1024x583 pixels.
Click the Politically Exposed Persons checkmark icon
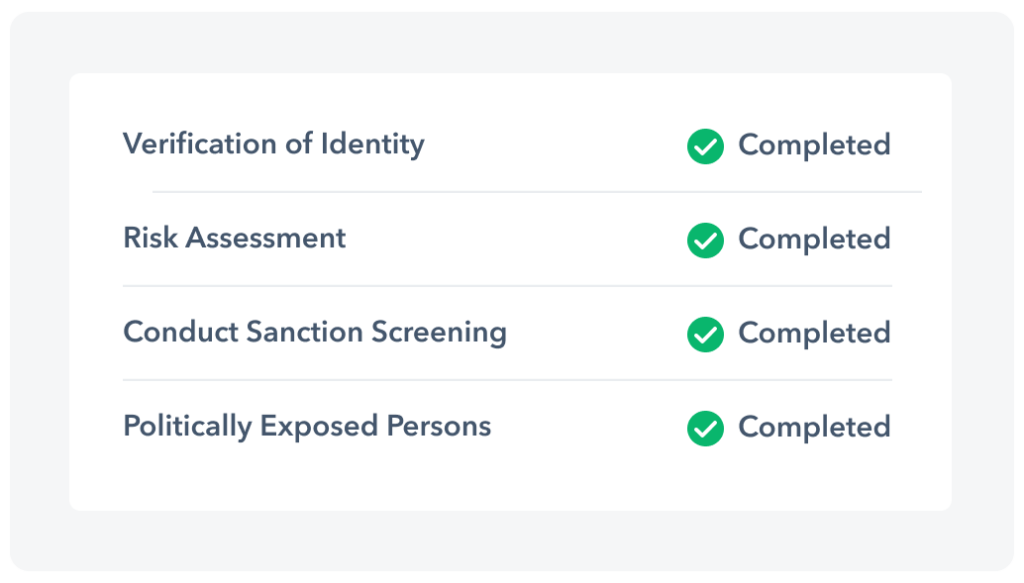pos(705,428)
